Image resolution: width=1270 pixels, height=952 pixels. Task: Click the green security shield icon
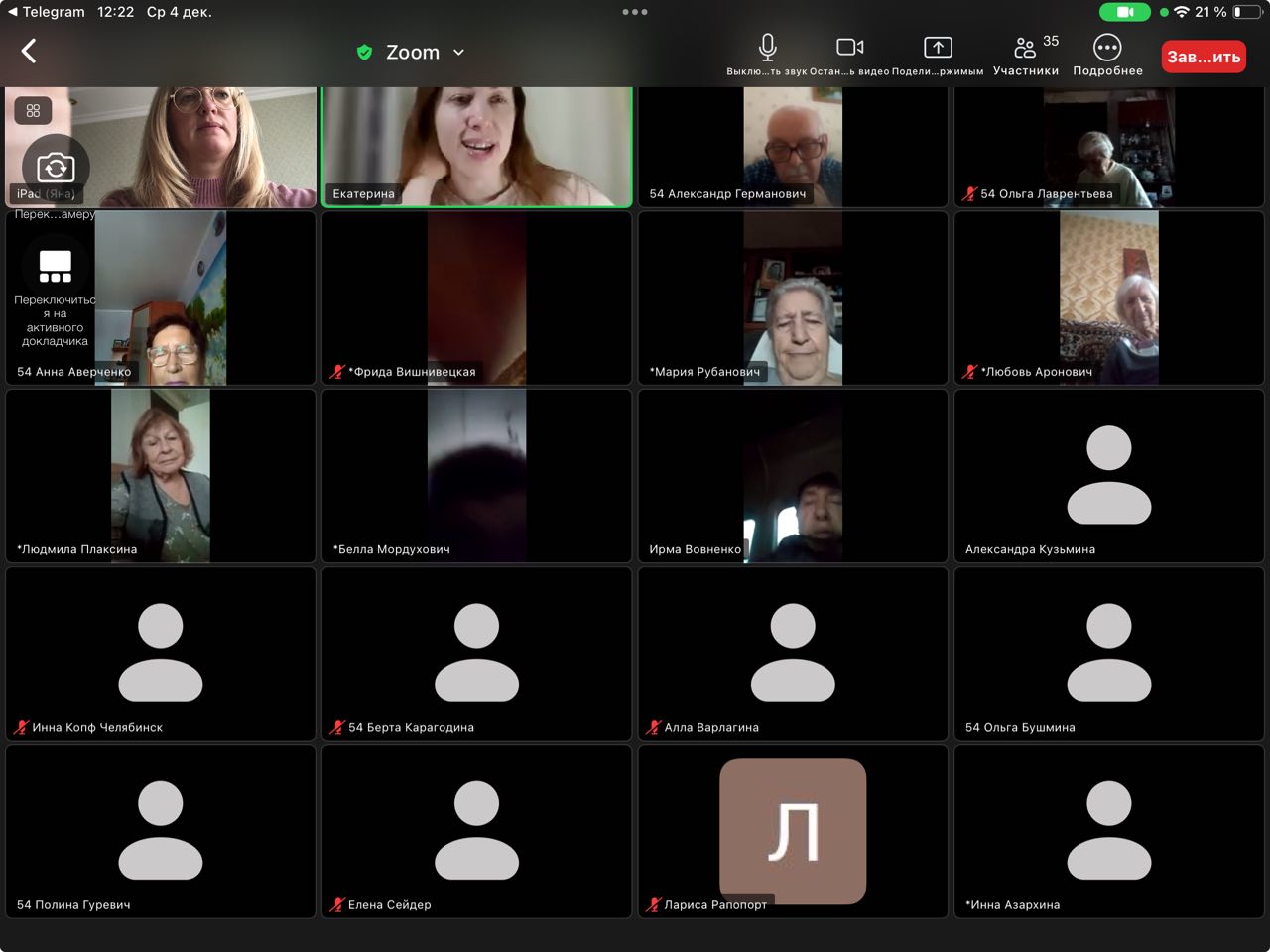point(364,53)
